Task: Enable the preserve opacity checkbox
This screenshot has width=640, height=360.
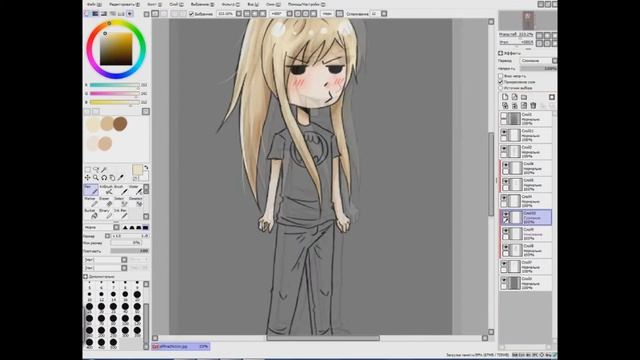Action: (x=501, y=76)
